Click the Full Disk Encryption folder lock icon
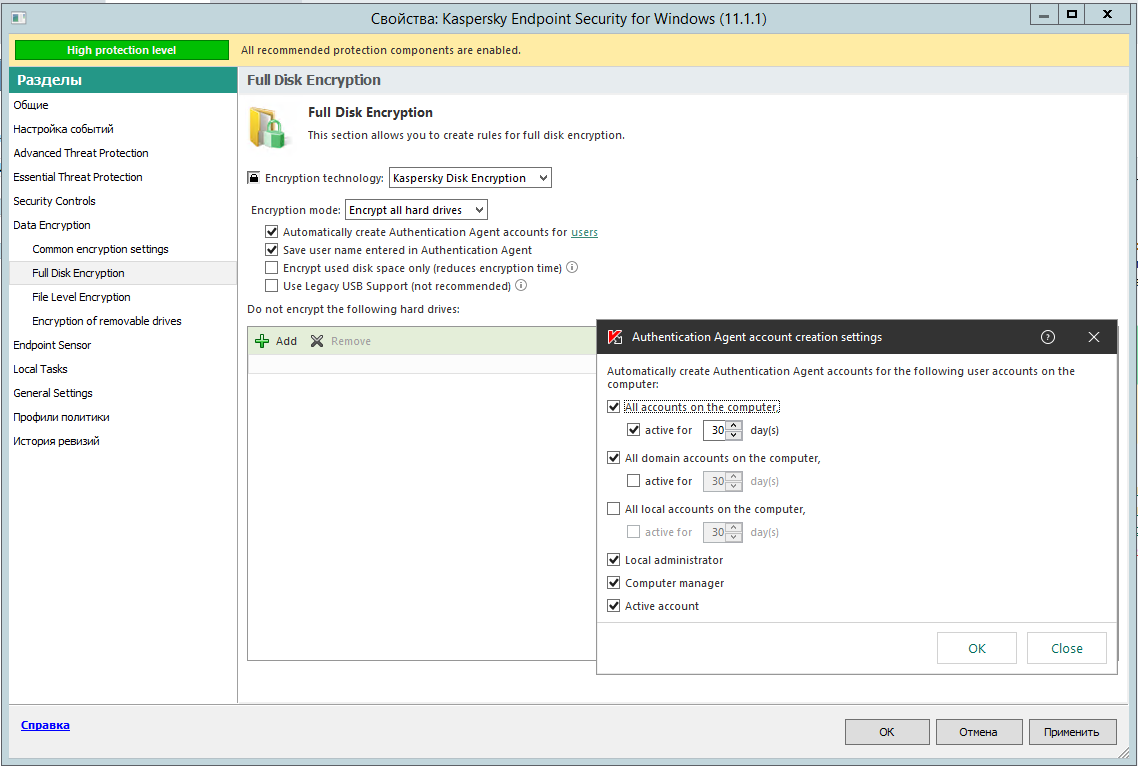The width and height of the screenshot is (1138, 766). pyautogui.click(x=268, y=128)
